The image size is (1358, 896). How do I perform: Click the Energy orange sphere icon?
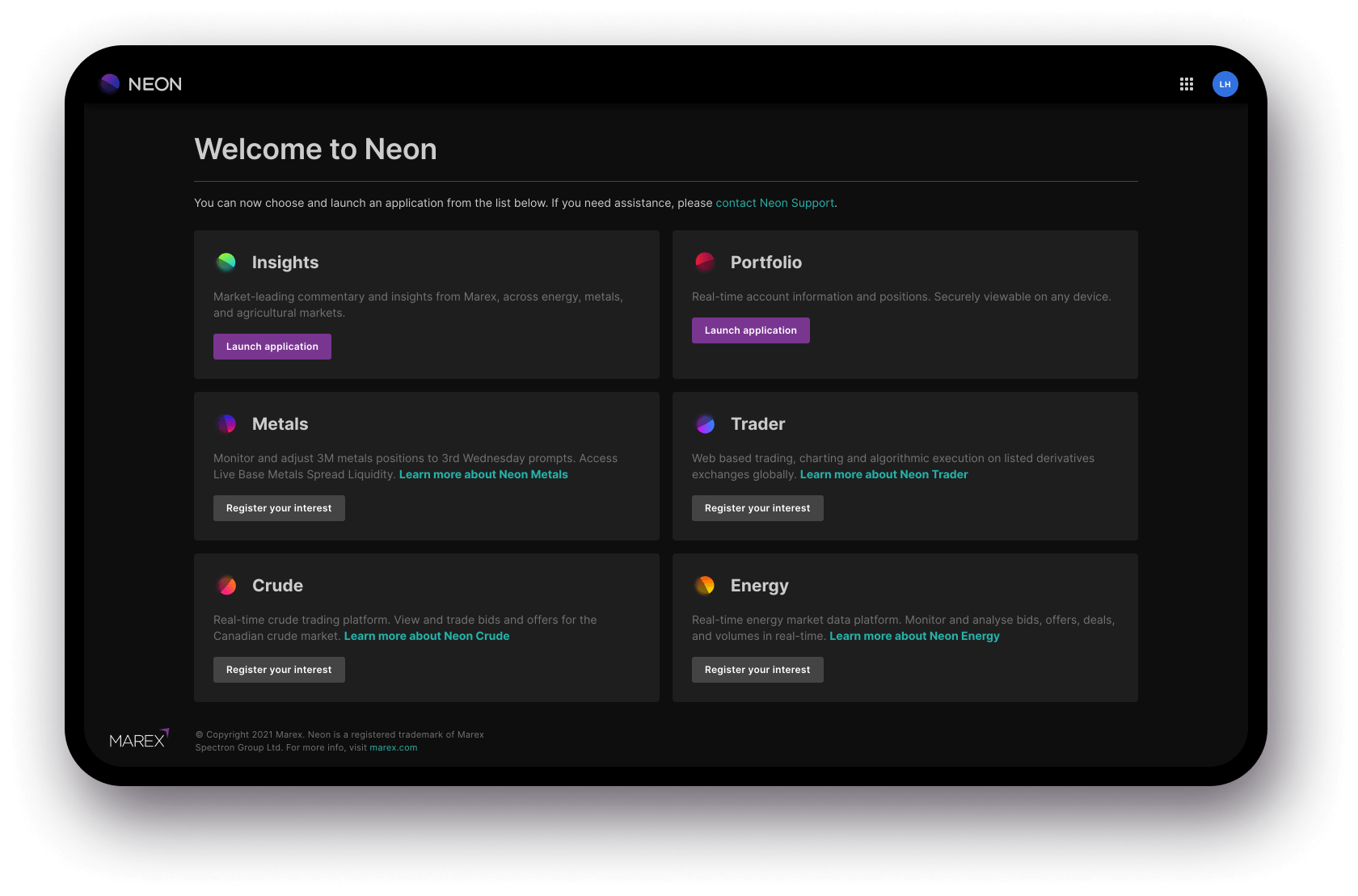coord(705,585)
